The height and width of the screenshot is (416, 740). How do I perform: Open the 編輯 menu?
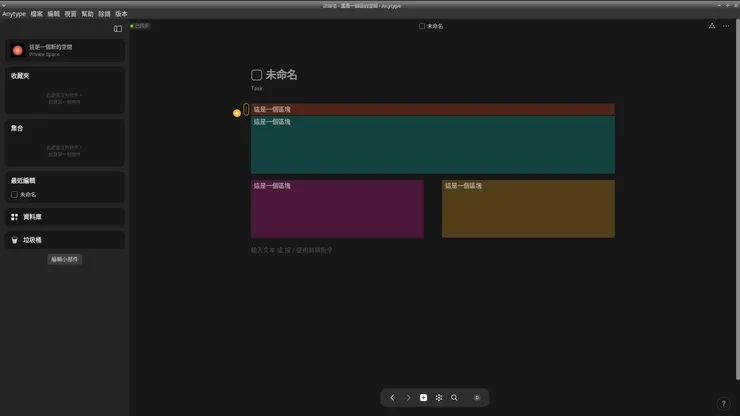click(x=53, y=14)
